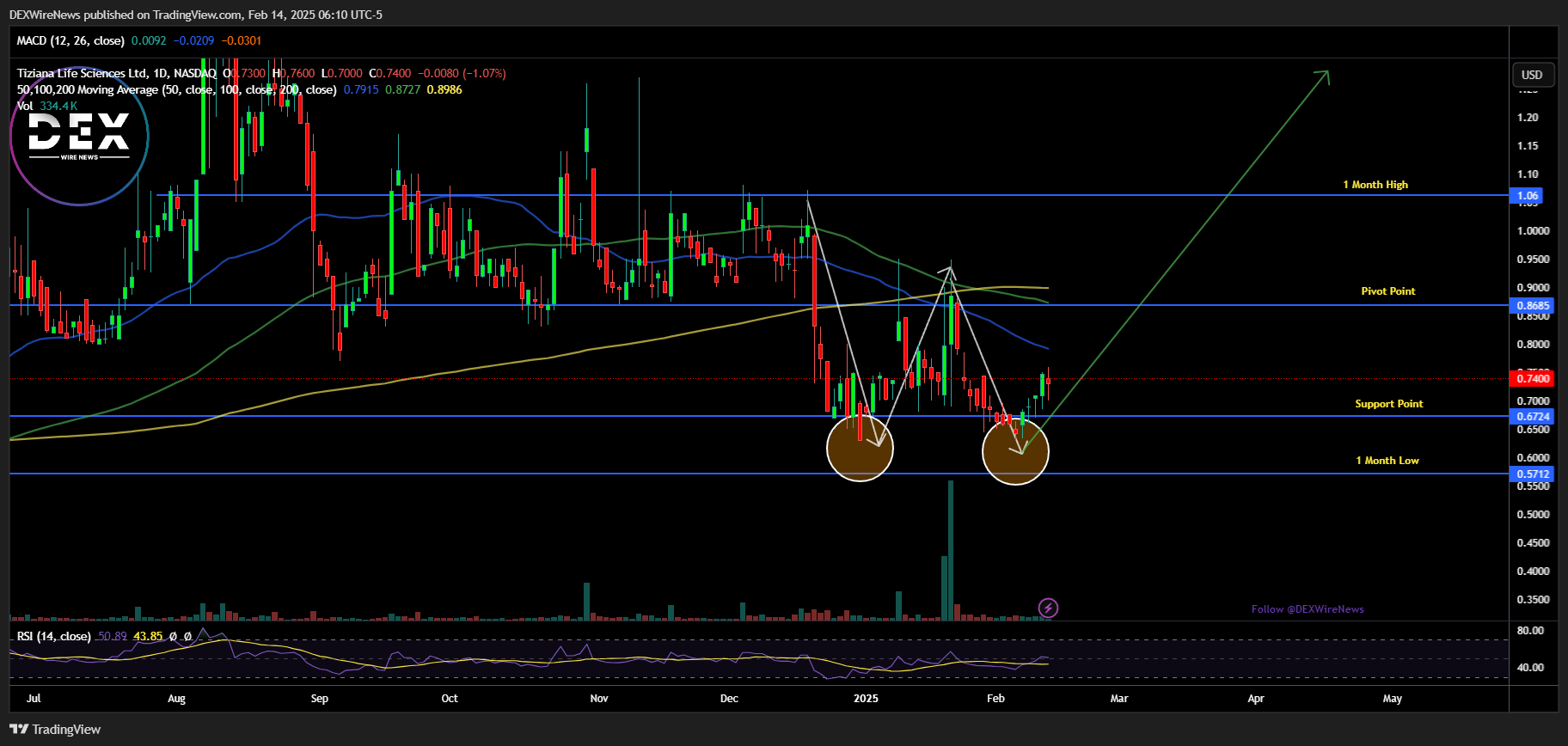The height and width of the screenshot is (746, 1568).
Task: Click the MACD (12, 26, close) indicator legend
Action: pos(70,40)
